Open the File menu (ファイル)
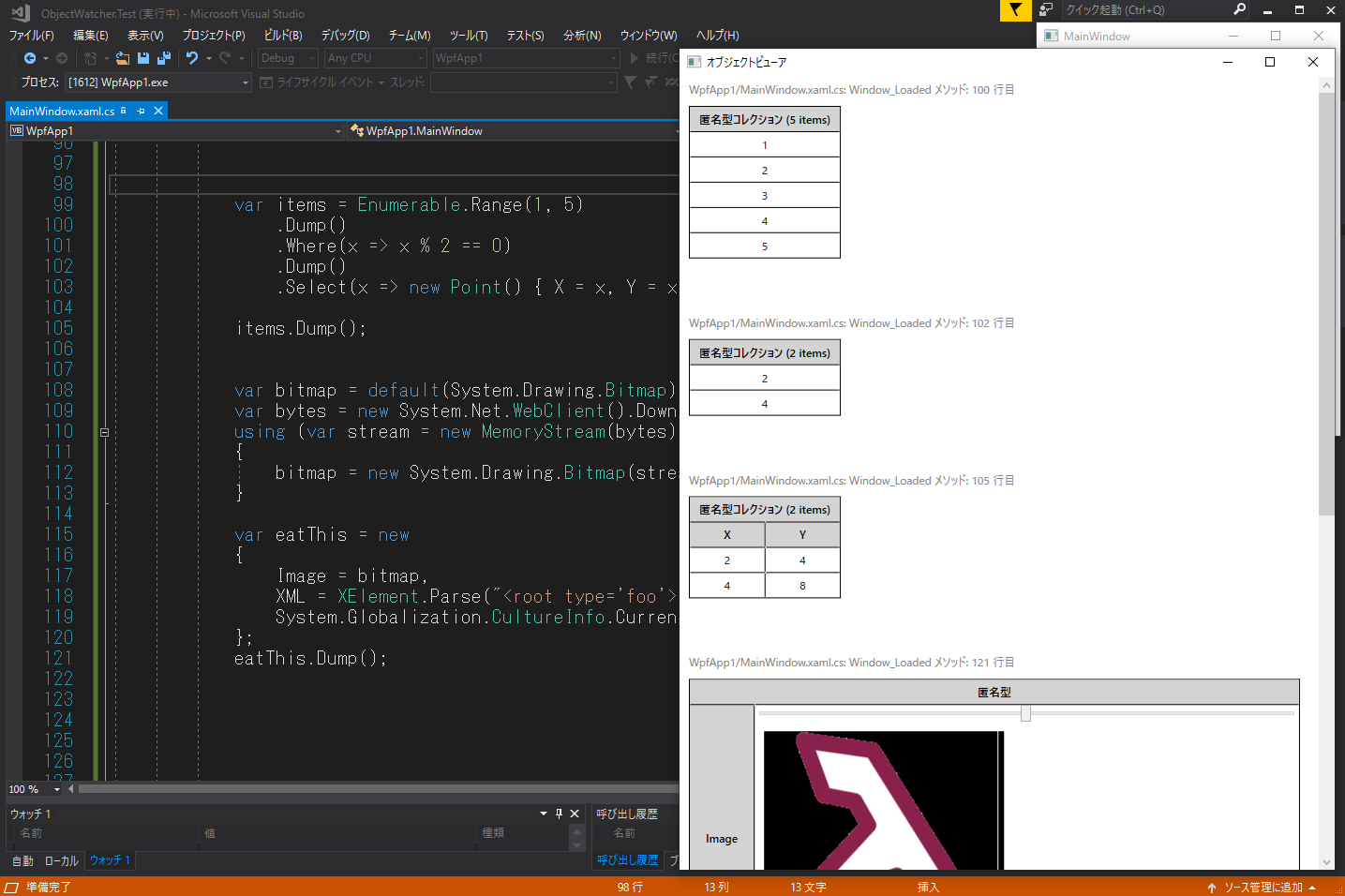 (31, 36)
